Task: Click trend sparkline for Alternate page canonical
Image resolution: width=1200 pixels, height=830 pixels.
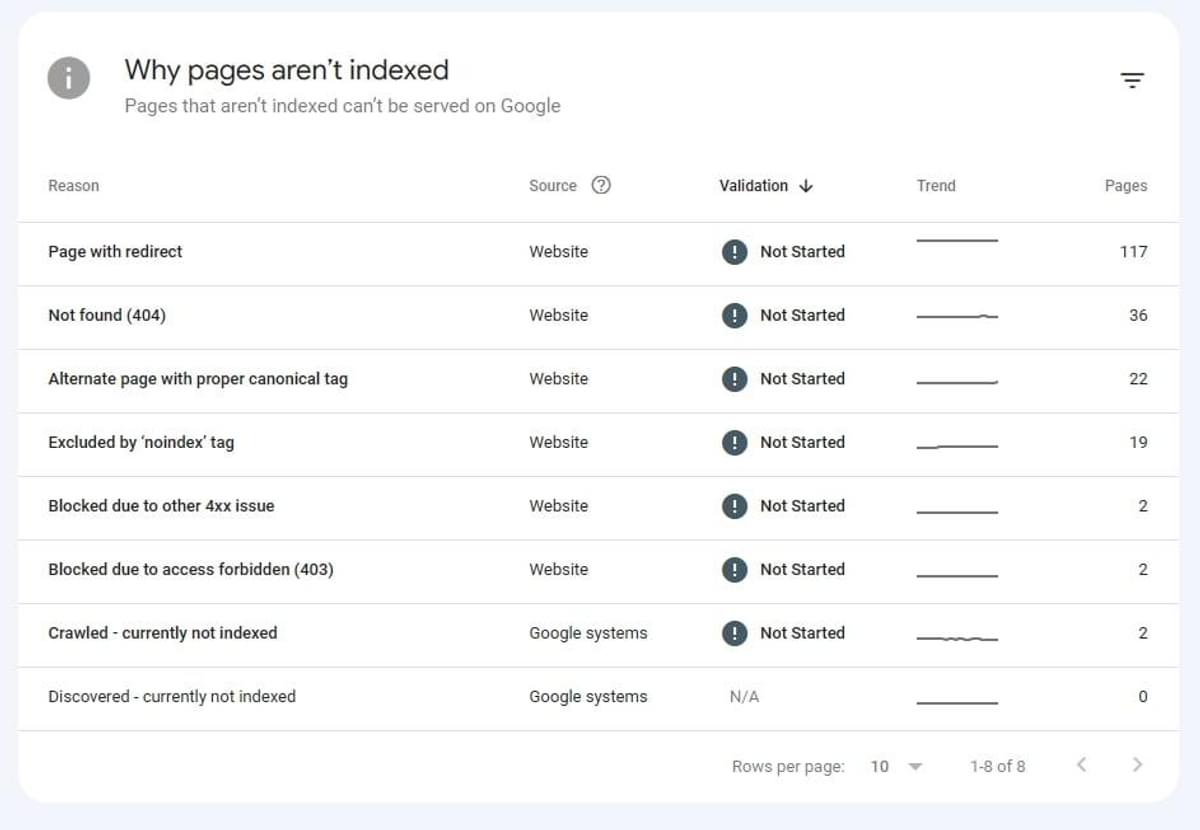Action: [957, 383]
